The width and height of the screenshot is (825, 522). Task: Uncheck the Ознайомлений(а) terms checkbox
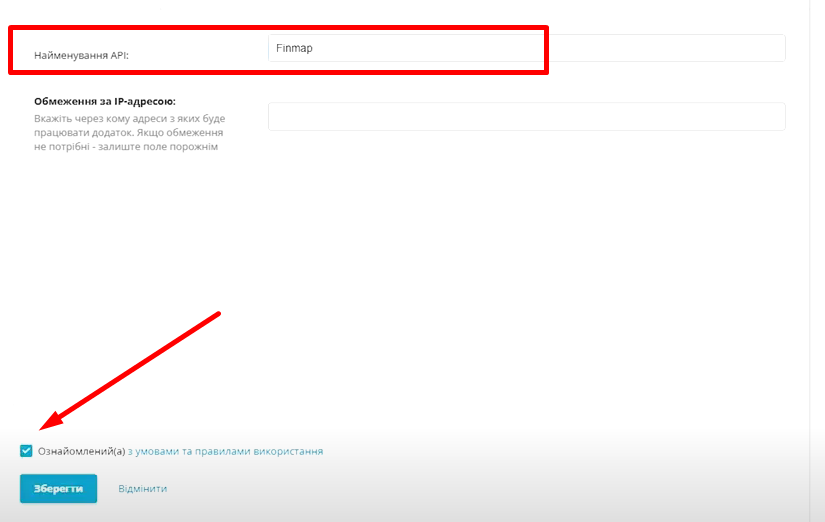pos(26,451)
